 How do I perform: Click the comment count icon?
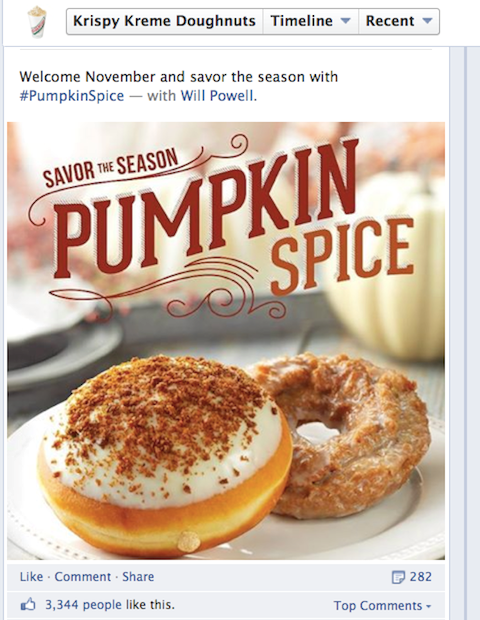coord(398,577)
